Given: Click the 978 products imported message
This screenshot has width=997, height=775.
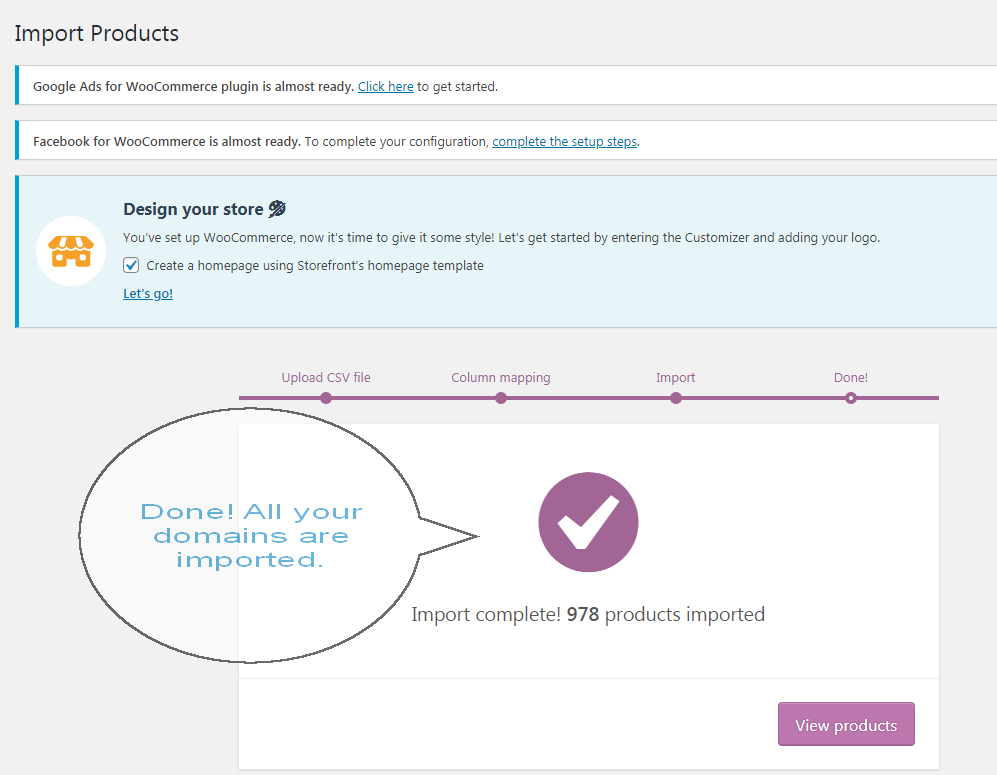Looking at the screenshot, I should 588,615.
